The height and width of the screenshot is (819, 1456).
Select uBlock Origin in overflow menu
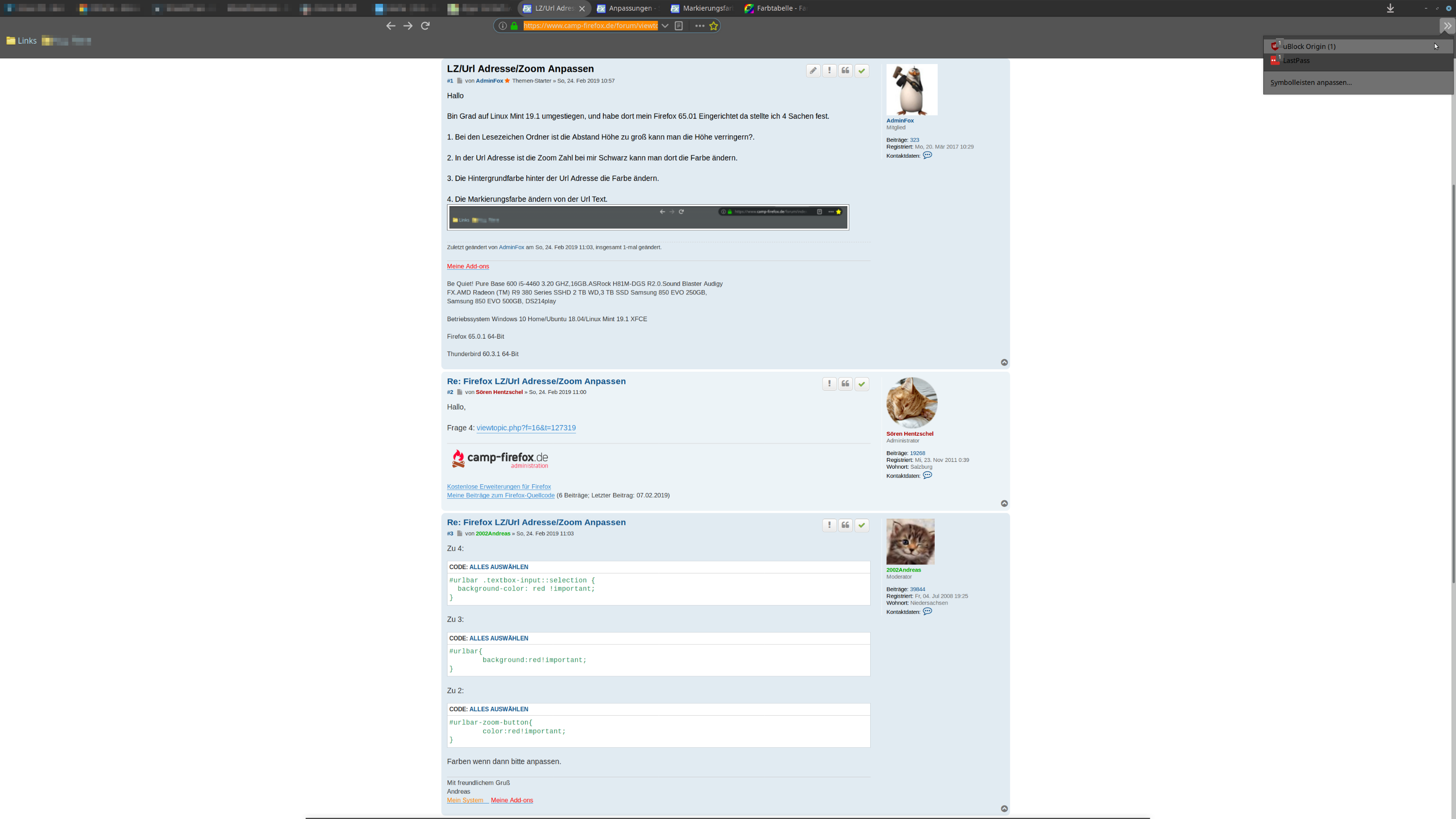[x=1308, y=47]
